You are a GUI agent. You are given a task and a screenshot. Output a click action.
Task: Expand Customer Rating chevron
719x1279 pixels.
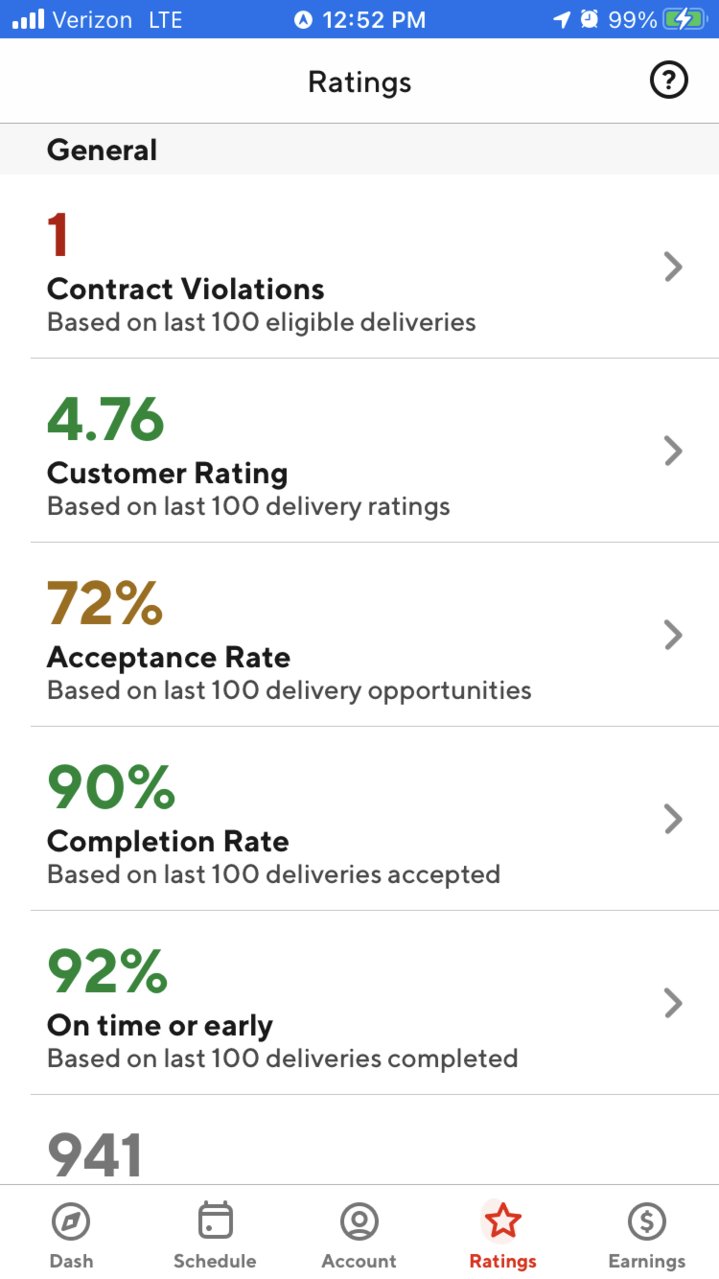click(x=673, y=451)
